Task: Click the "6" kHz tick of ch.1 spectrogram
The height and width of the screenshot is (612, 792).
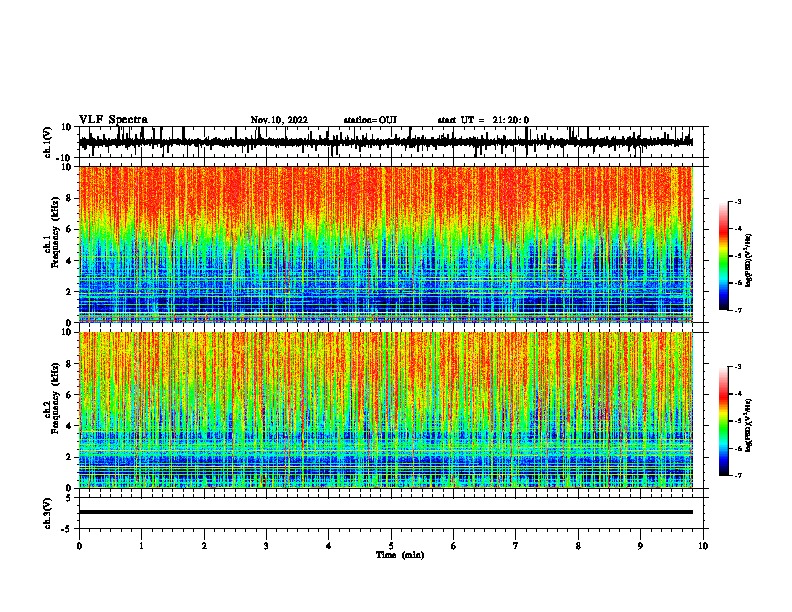Action: click(70, 229)
